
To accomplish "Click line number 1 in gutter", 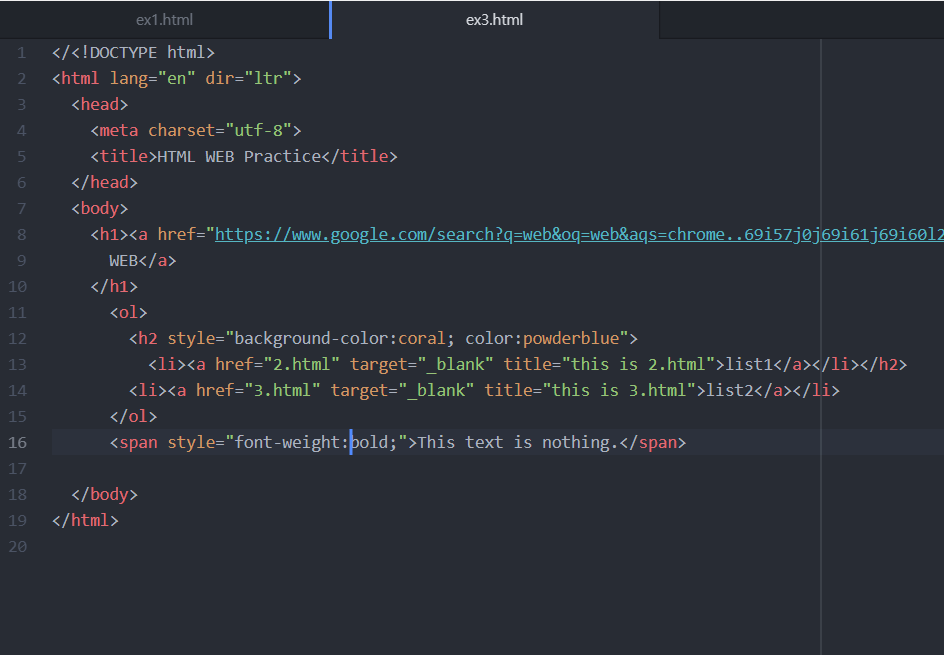I will click(22, 53).
